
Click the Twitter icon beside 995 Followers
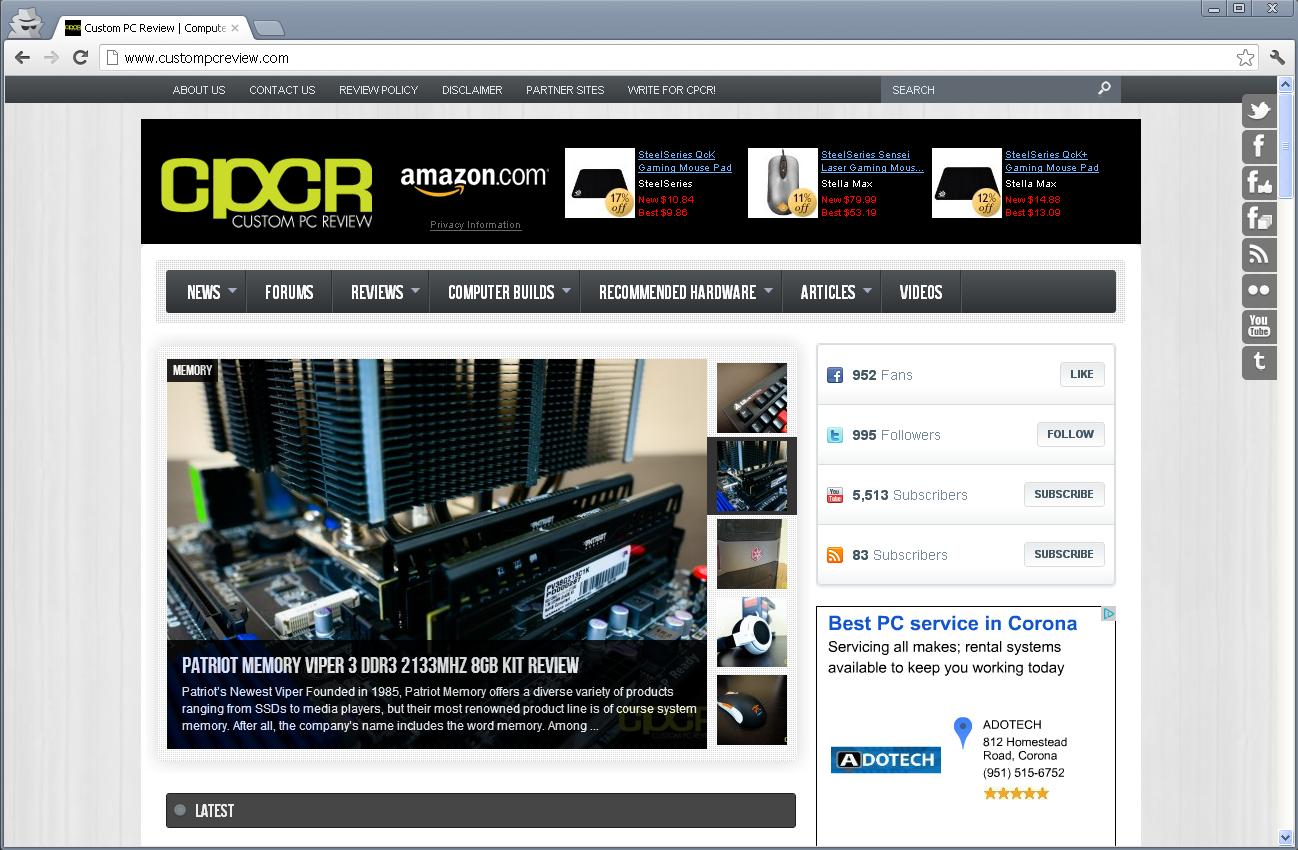click(x=835, y=435)
